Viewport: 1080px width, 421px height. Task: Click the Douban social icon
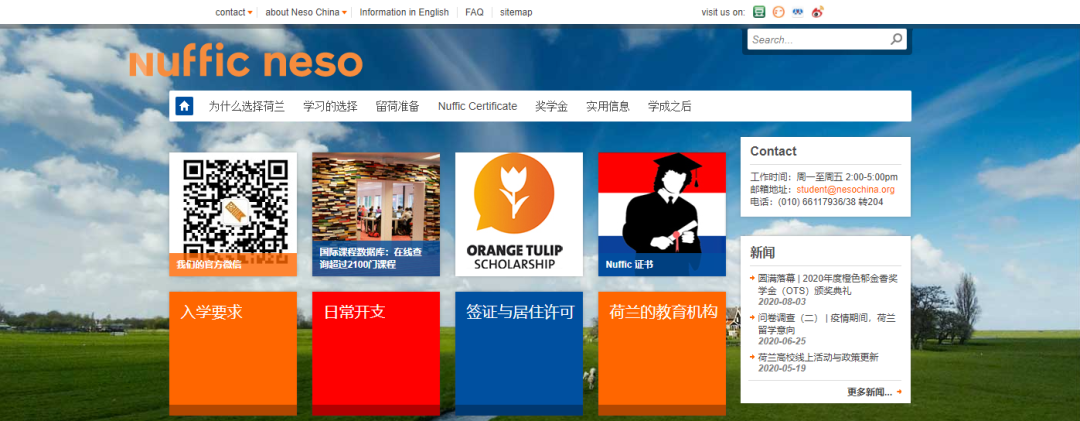tap(759, 12)
